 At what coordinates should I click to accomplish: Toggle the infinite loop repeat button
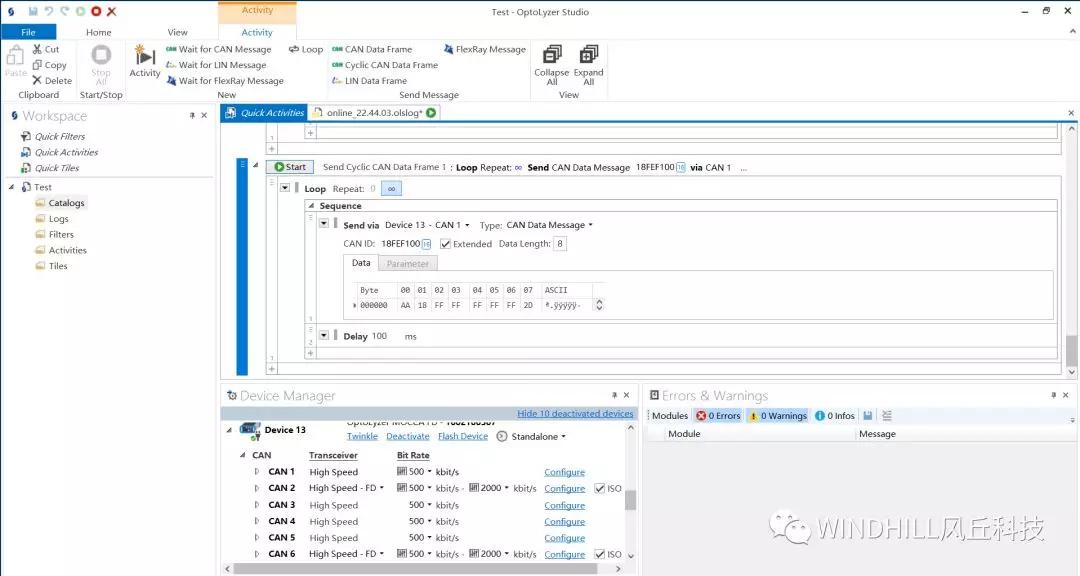391,188
